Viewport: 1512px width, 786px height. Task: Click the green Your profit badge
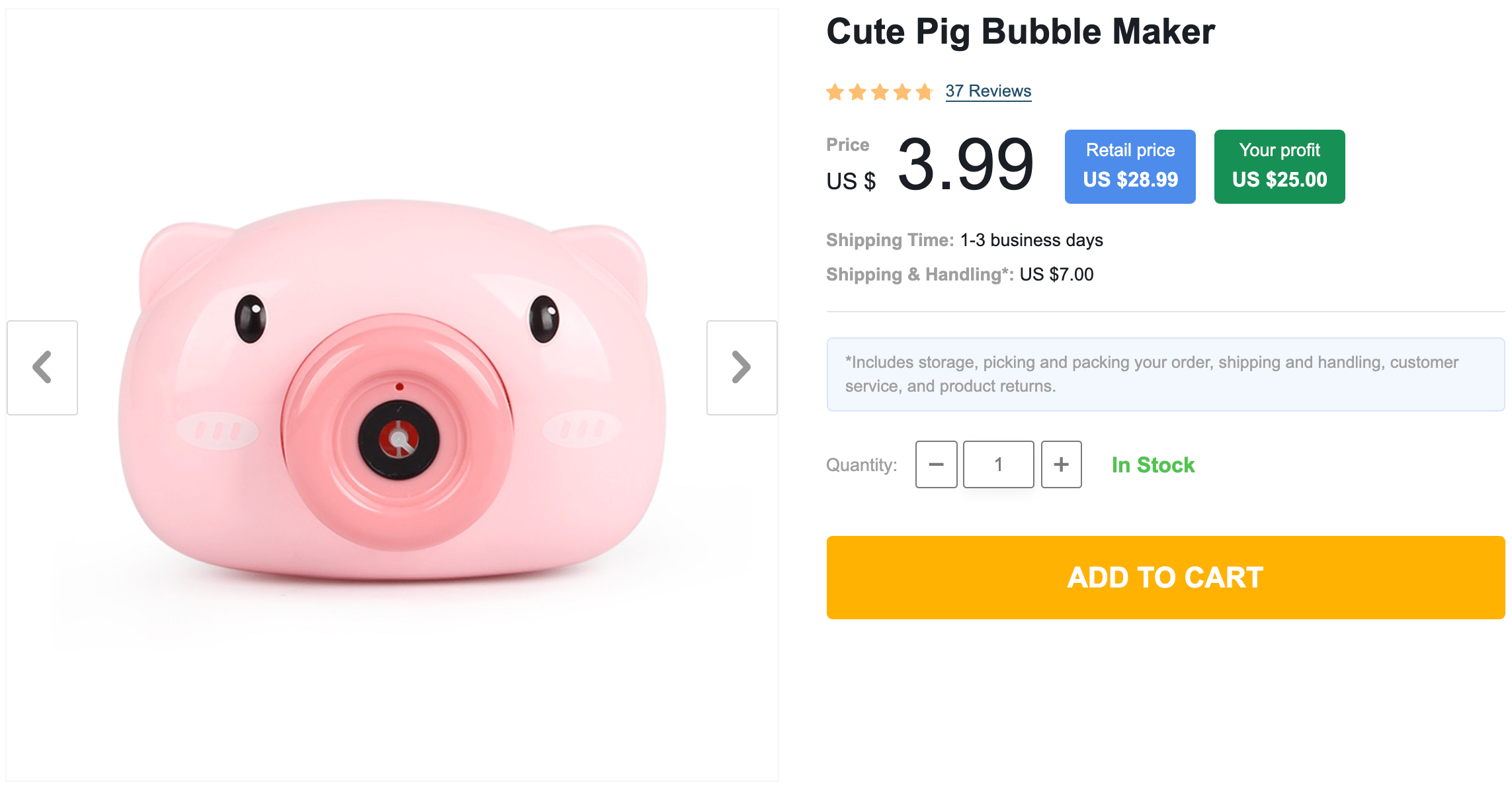pyautogui.click(x=1279, y=166)
